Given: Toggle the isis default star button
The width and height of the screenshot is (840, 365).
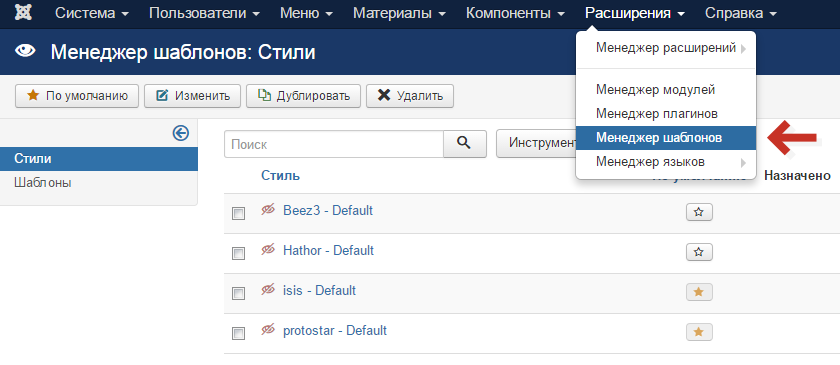Looking at the screenshot, I should click(699, 292).
